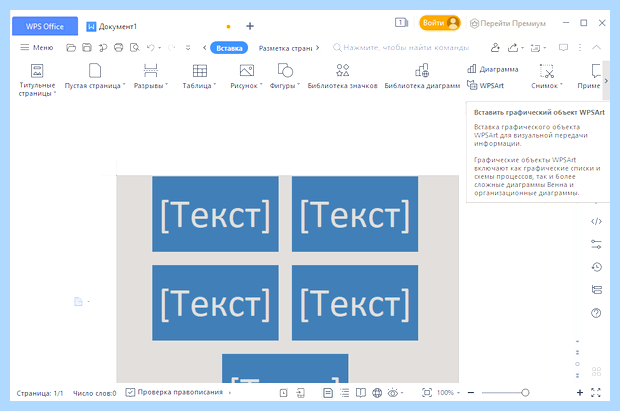Click Перейти Премиум link

click(508, 23)
